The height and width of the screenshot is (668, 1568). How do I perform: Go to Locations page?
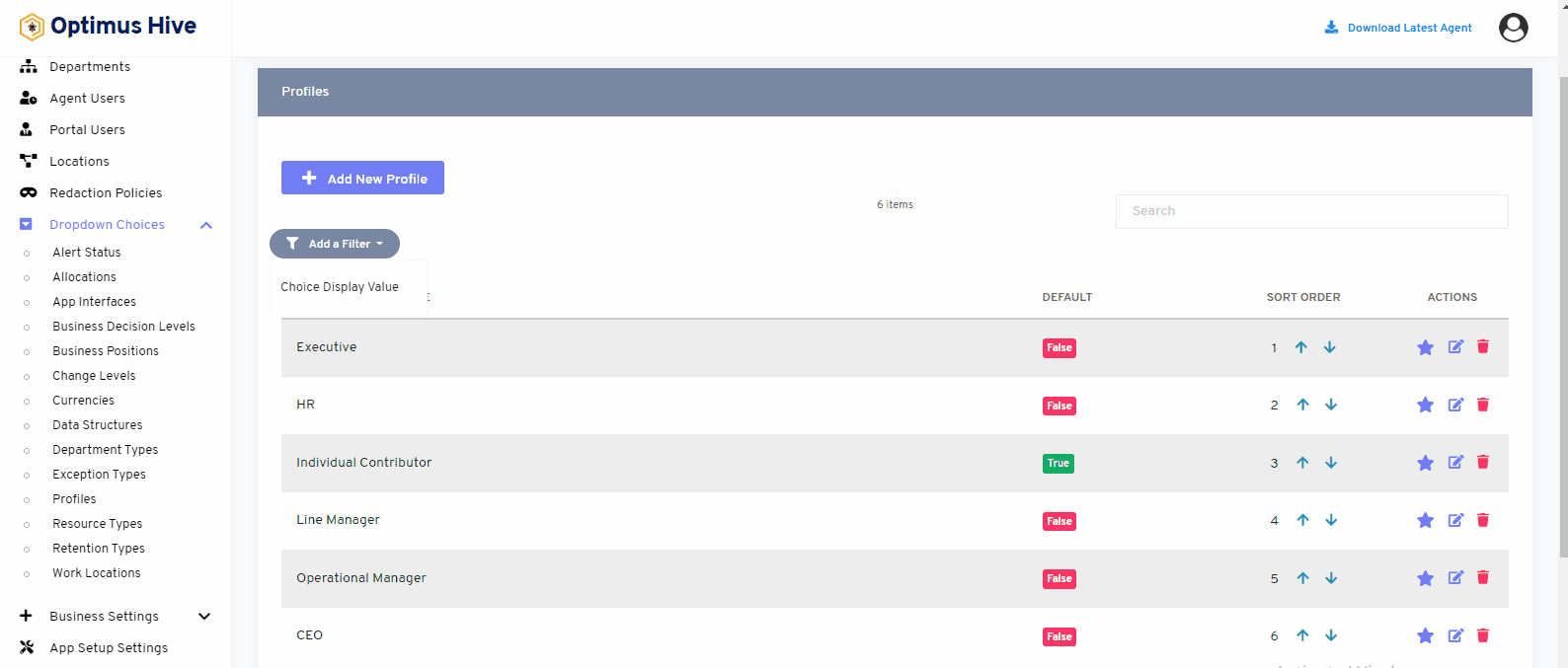coord(79,162)
